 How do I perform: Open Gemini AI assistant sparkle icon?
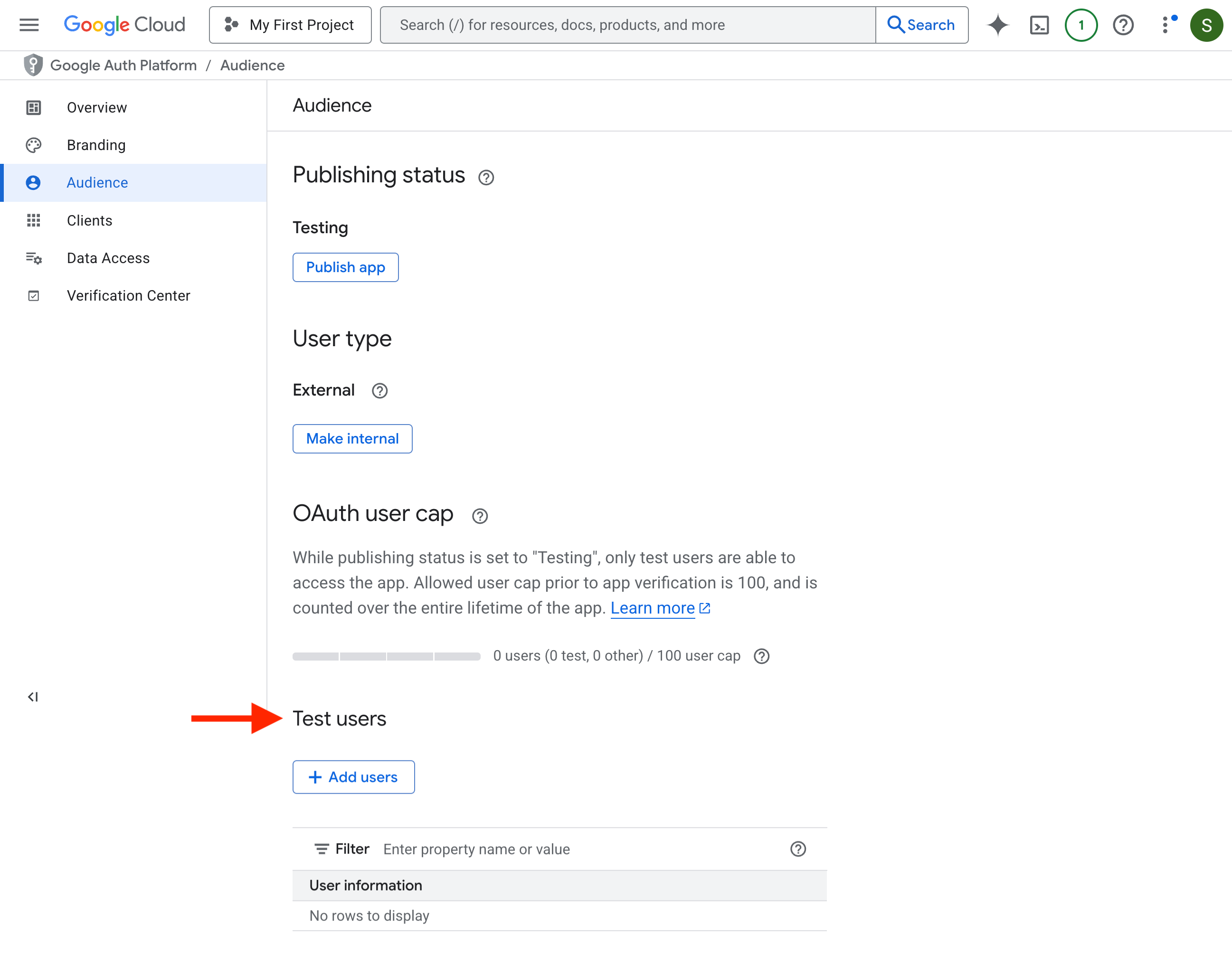pyautogui.click(x=997, y=25)
